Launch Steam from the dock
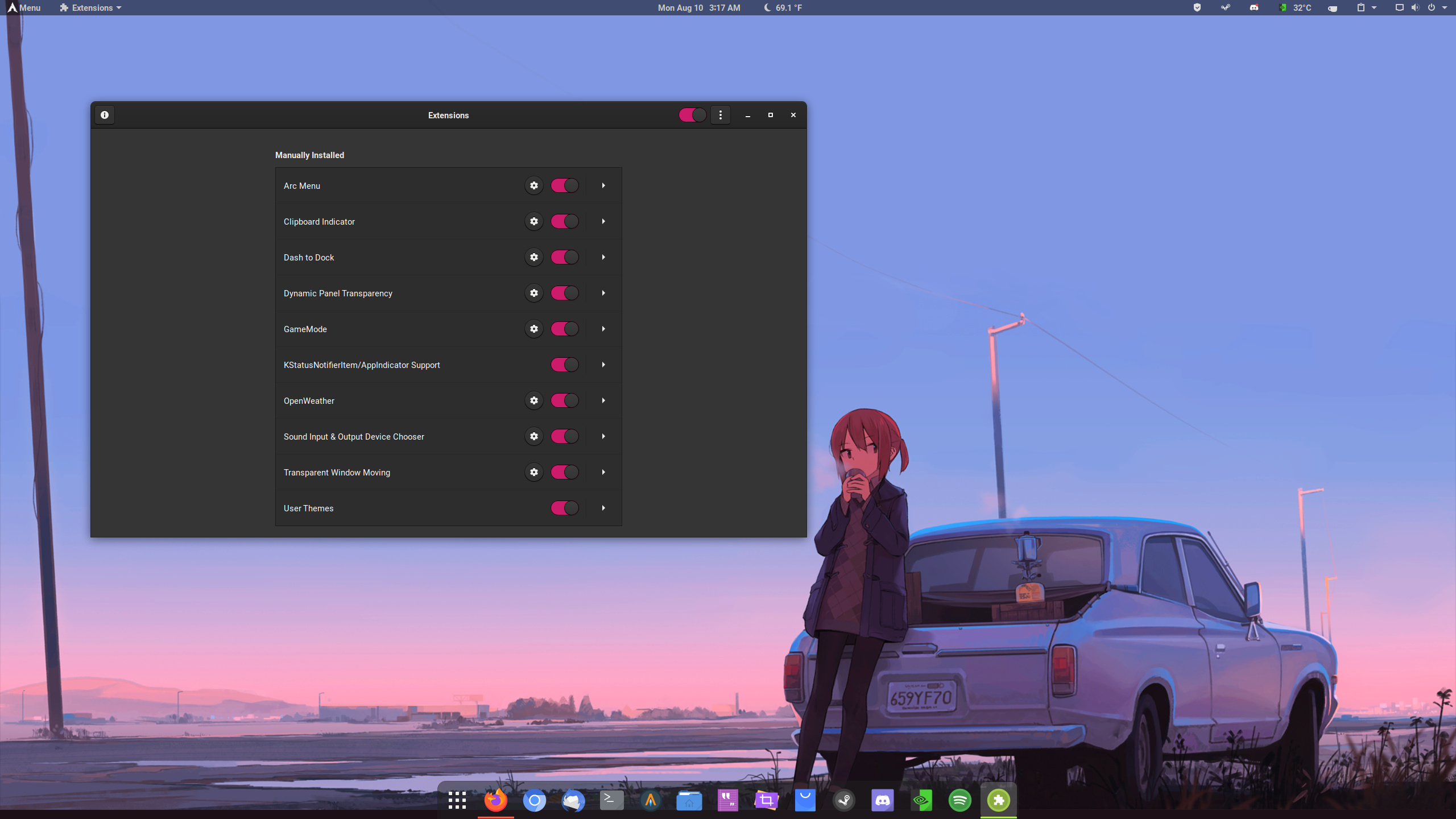 [x=845, y=800]
